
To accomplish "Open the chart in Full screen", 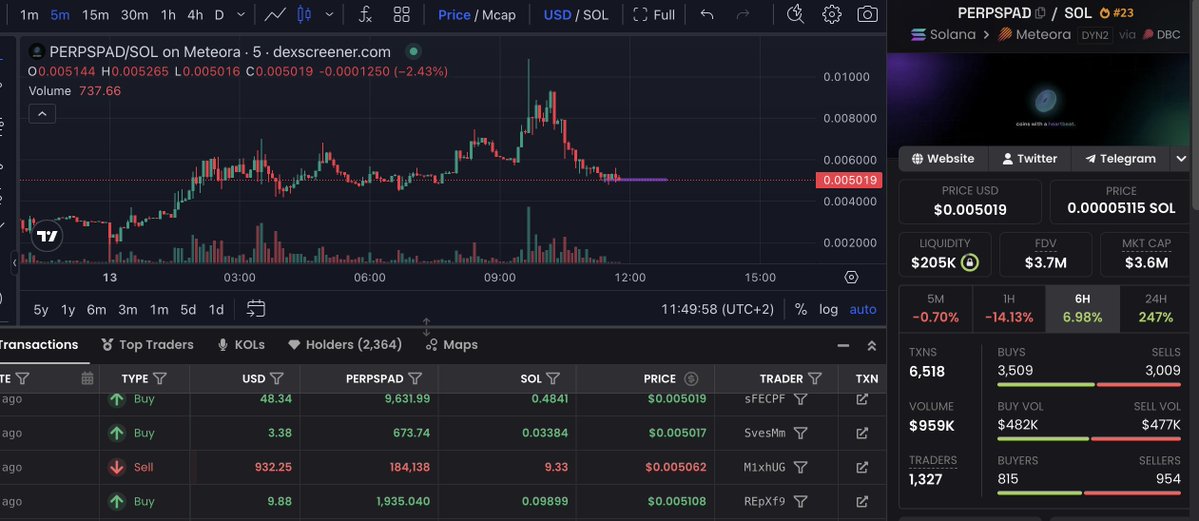I will coord(655,15).
